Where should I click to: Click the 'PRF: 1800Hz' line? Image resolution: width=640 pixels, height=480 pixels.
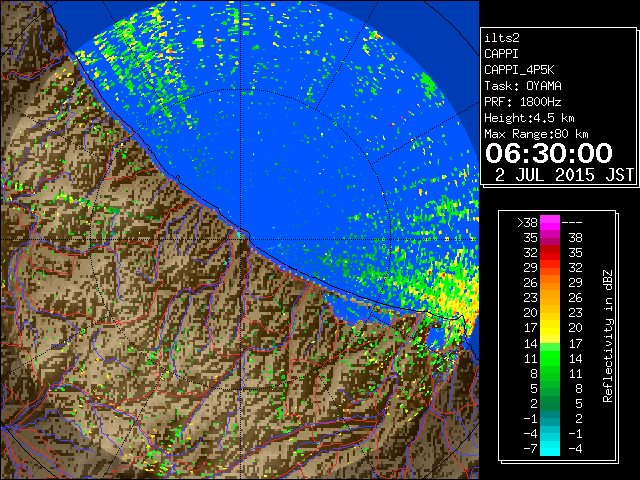coord(523,102)
